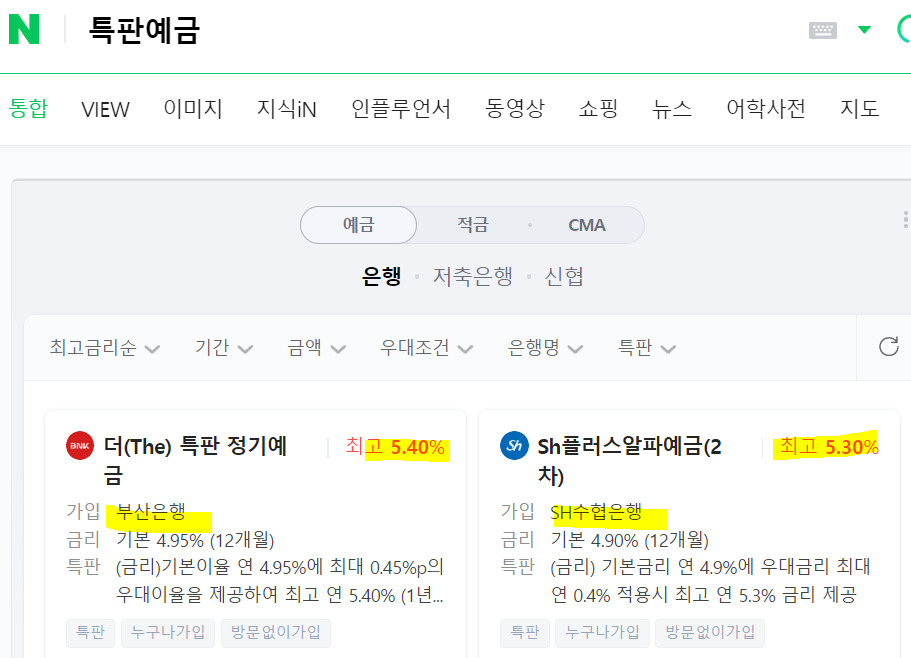Click the search magnifier icon
This screenshot has width=911, height=658.
coord(904,29)
